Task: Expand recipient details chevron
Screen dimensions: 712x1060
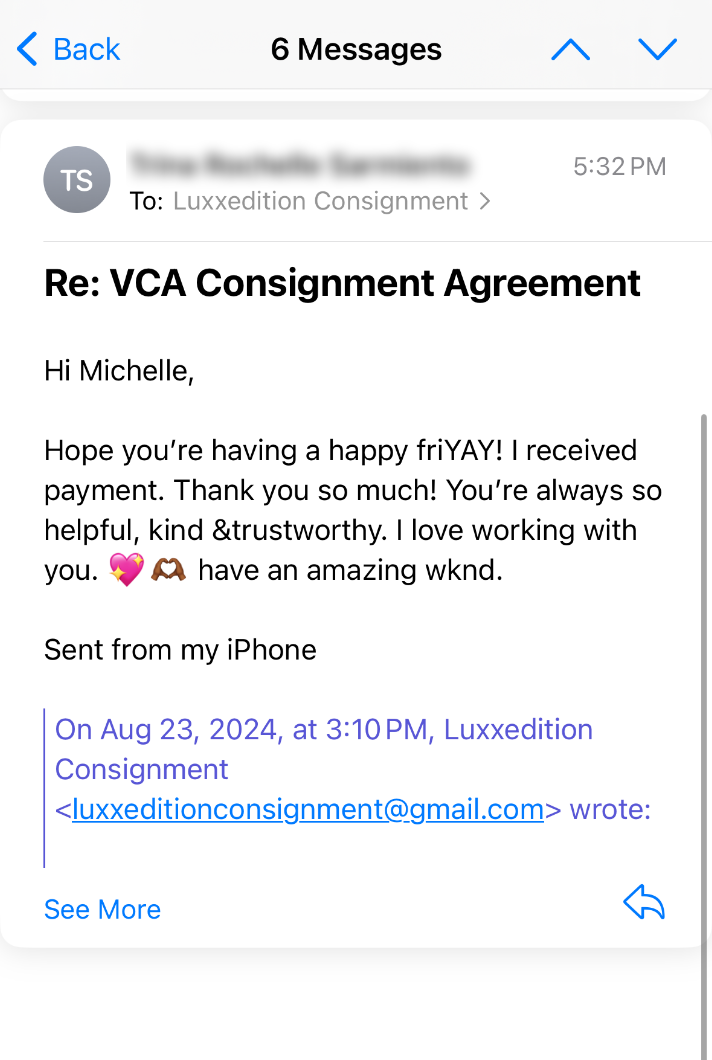Action: [x=485, y=201]
